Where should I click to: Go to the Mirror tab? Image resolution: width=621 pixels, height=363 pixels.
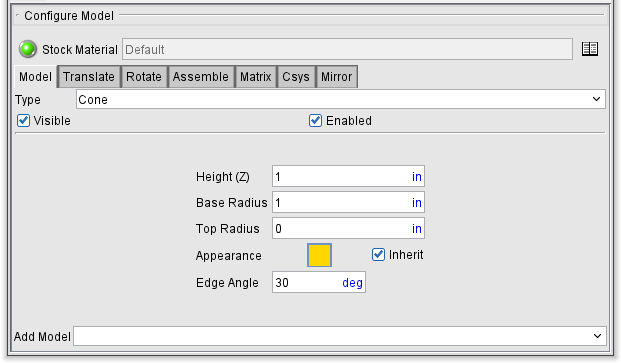pos(337,76)
